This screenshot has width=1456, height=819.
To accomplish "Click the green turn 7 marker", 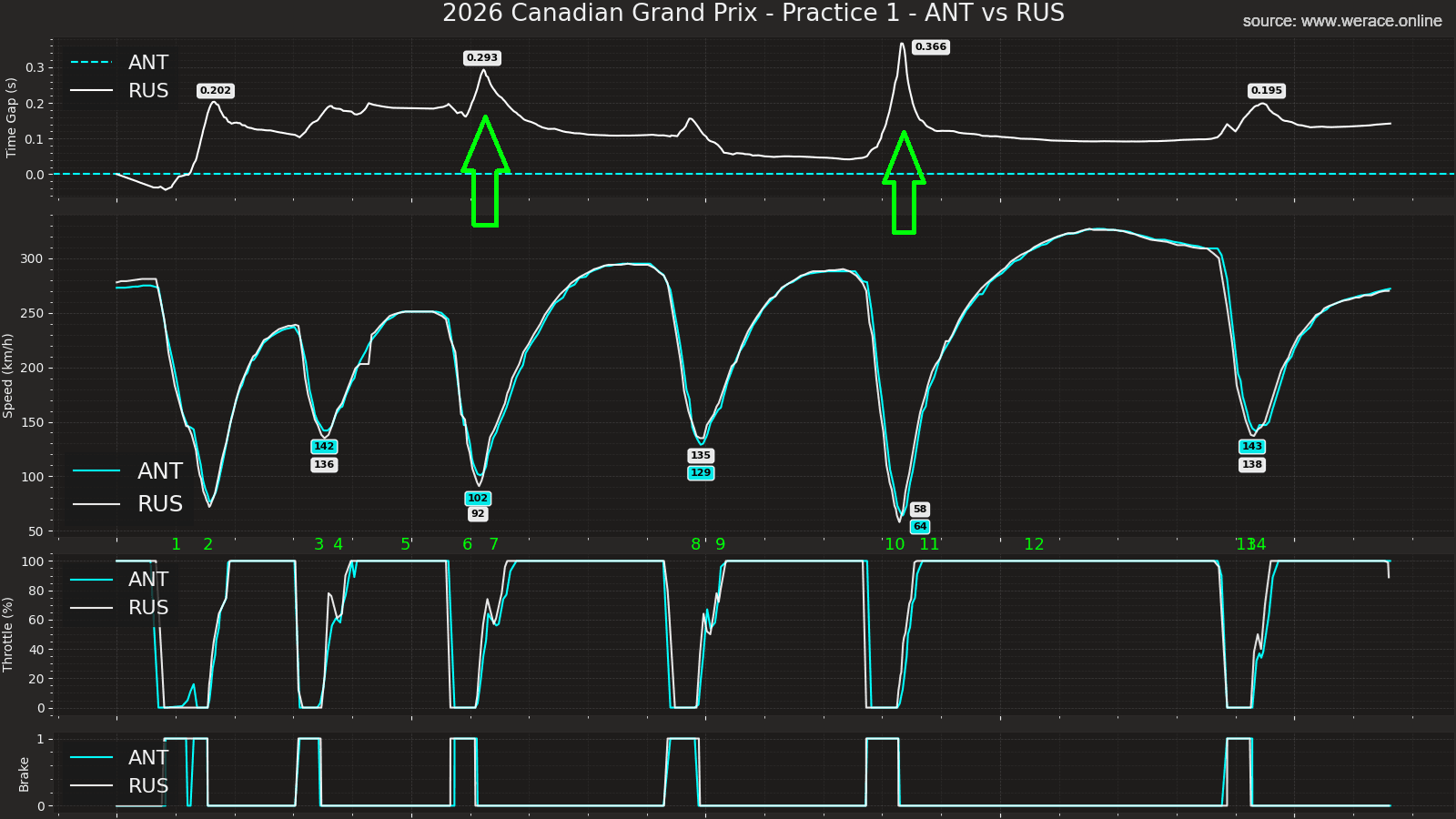I will [x=494, y=544].
